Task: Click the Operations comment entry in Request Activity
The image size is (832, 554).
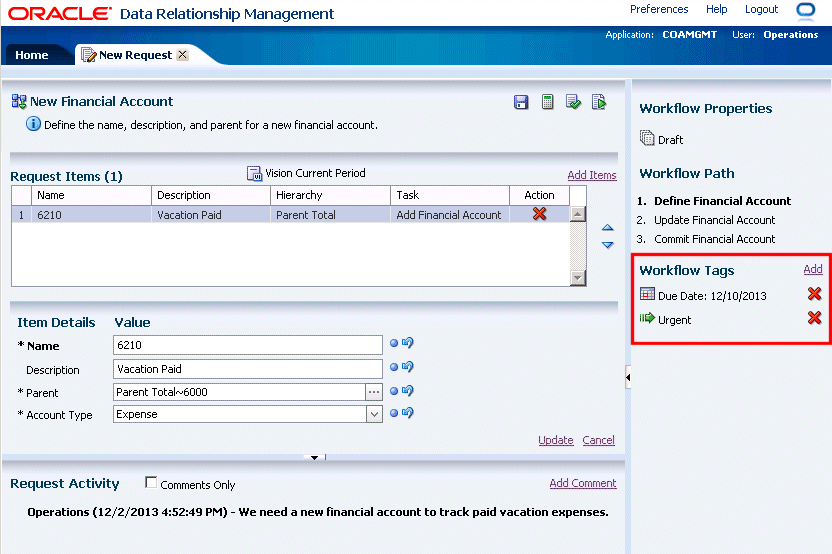Action: point(318,512)
